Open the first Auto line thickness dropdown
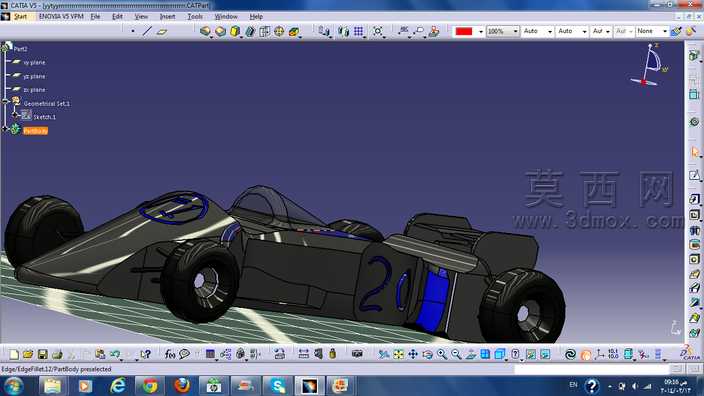This screenshot has height=396, width=704. pos(550,31)
